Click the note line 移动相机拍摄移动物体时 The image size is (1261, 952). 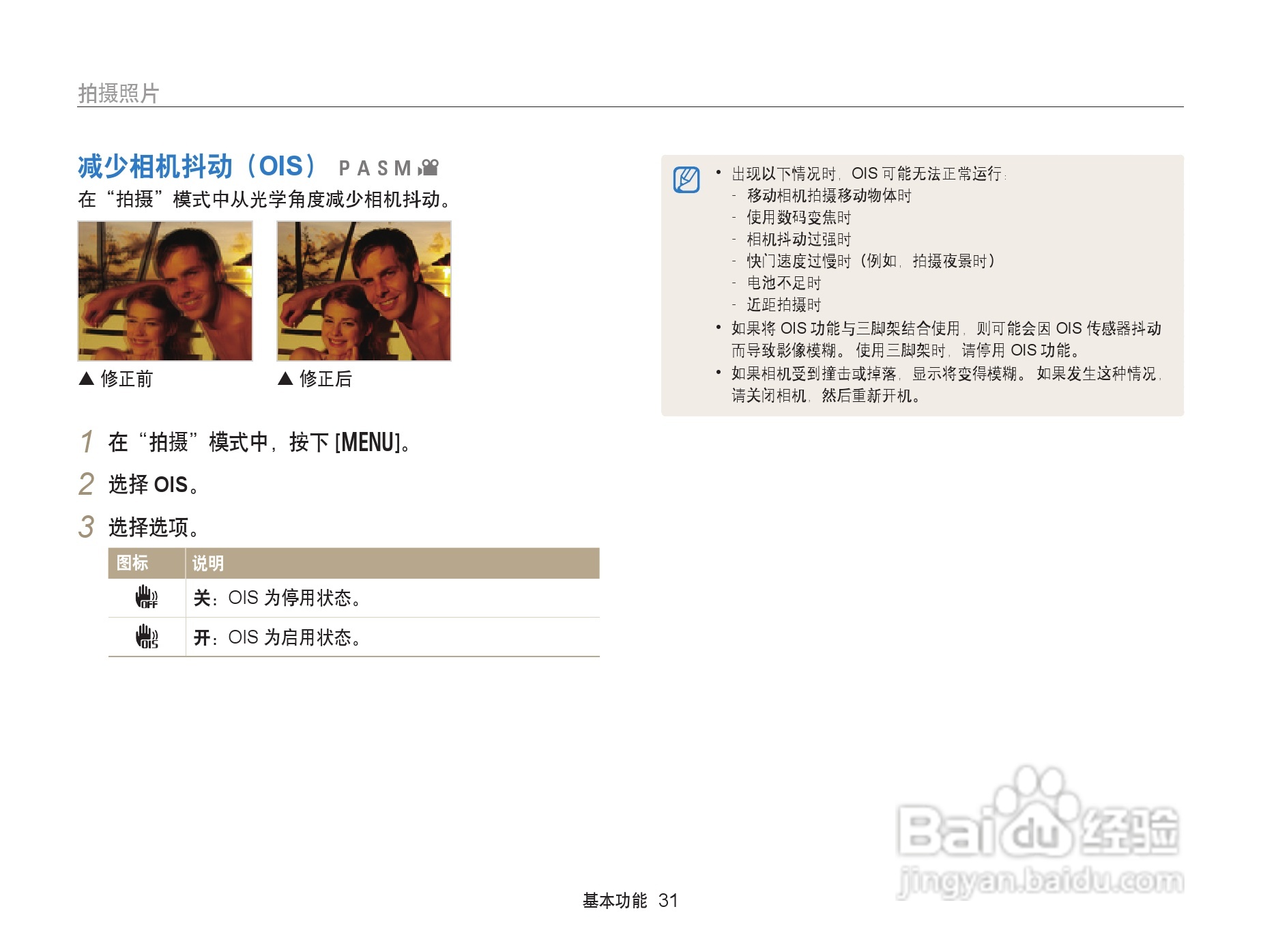[x=829, y=196]
